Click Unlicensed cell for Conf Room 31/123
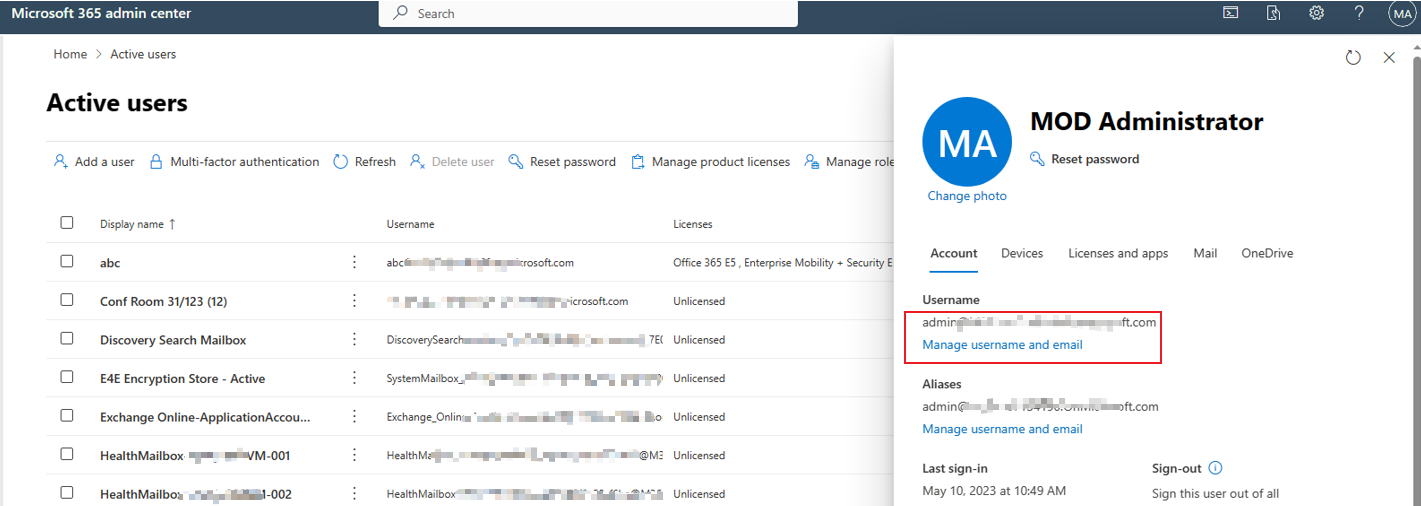 [699, 302]
